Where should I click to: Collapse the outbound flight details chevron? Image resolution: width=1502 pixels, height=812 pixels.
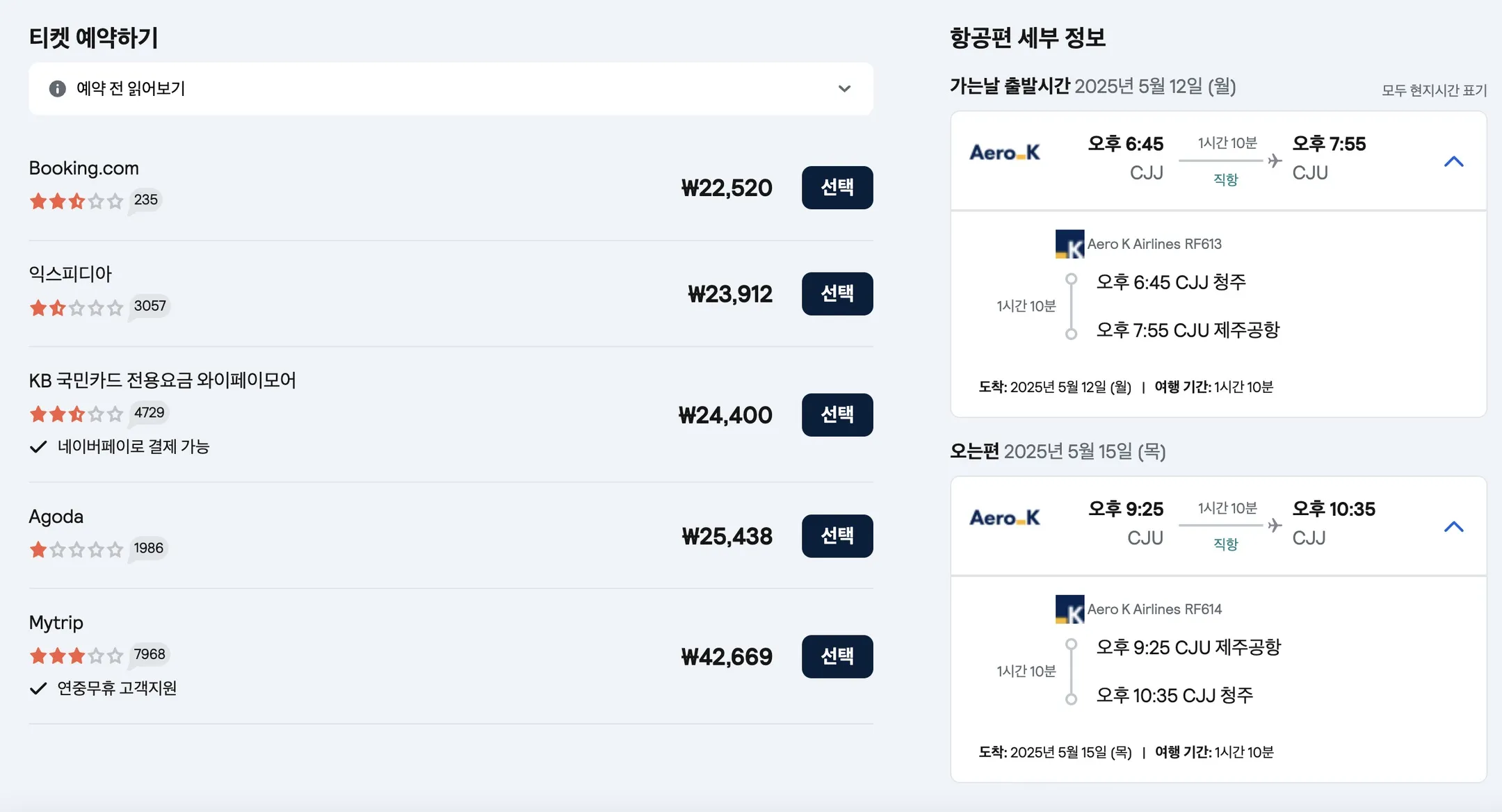[1453, 161]
